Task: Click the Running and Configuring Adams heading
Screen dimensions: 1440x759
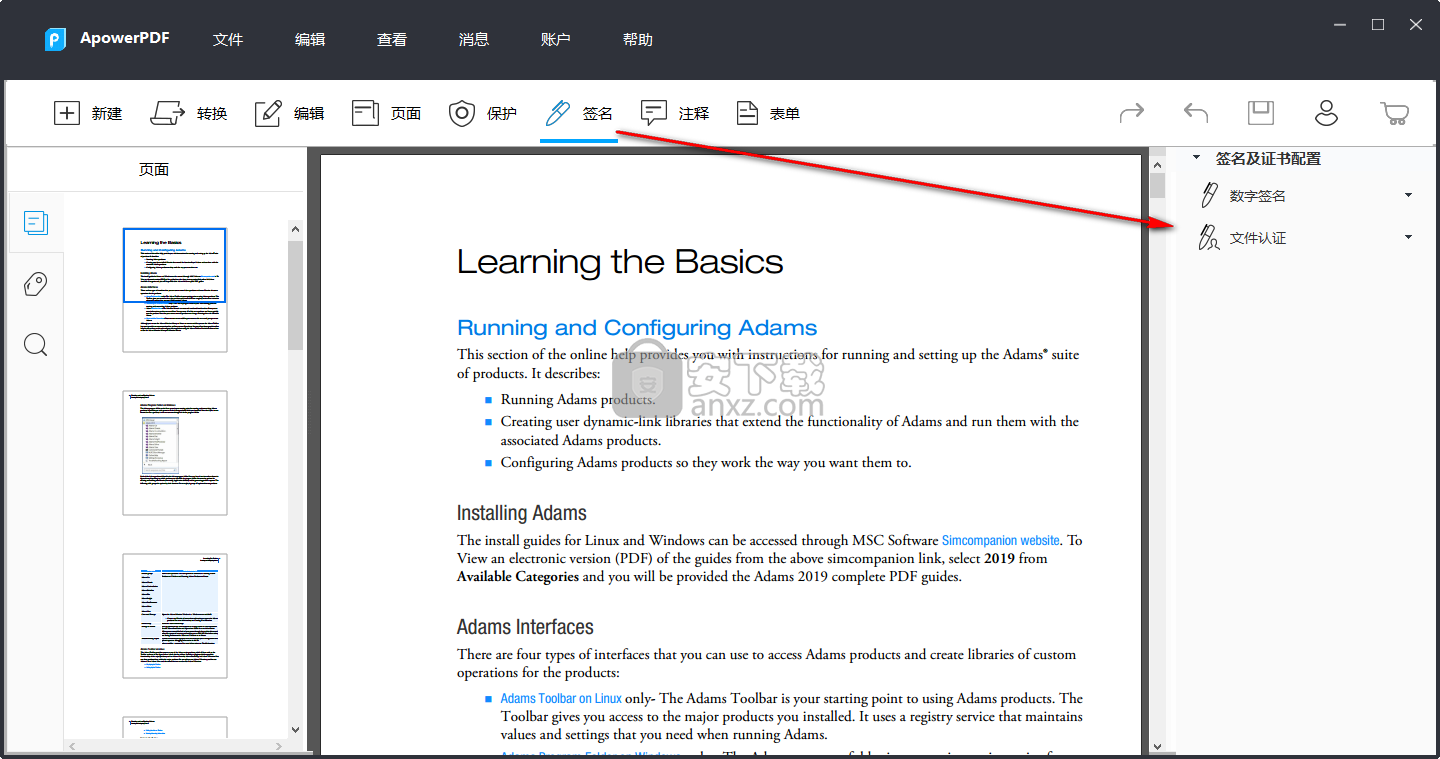Action: point(637,328)
